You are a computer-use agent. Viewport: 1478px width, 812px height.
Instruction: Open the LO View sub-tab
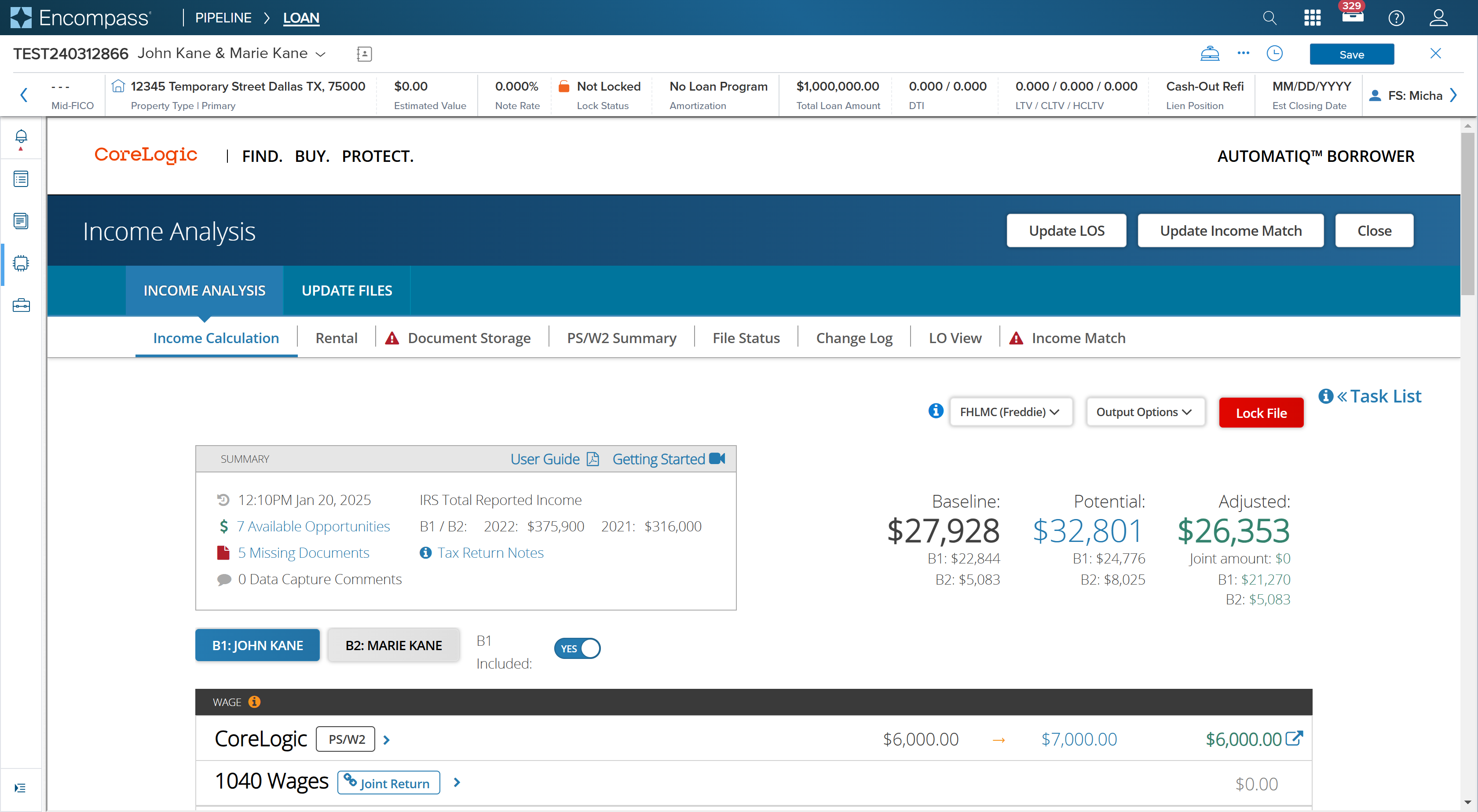click(955, 338)
